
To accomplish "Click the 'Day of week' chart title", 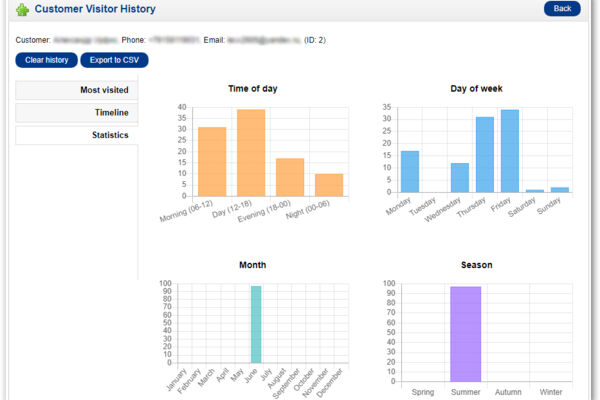I will (x=476, y=88).
